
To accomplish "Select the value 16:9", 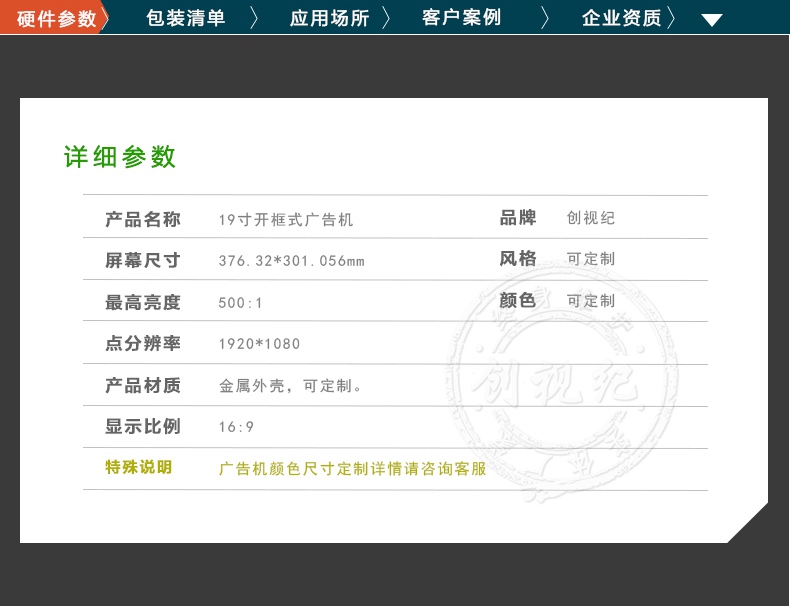I will (x=236, y=427).
